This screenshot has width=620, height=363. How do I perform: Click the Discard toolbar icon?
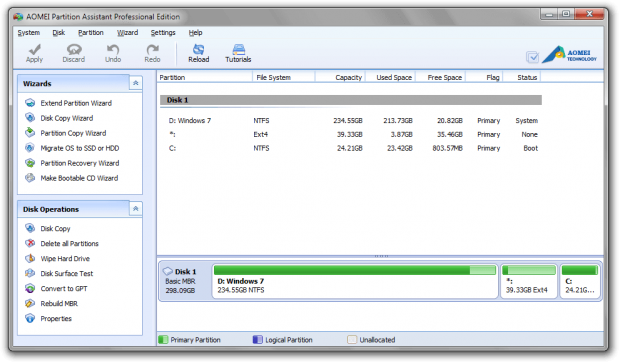[74, 49]
